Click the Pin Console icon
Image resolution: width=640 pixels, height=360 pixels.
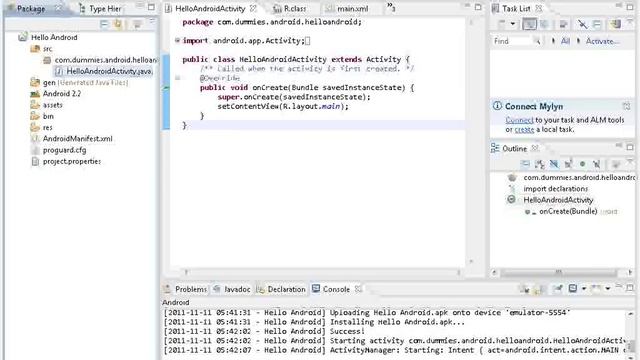558,289
